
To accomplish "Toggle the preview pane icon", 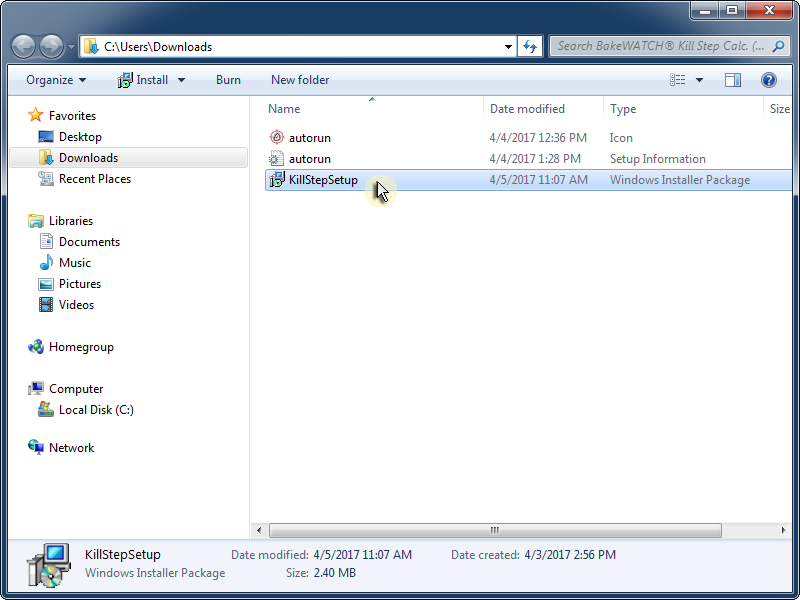I will 733,80.
